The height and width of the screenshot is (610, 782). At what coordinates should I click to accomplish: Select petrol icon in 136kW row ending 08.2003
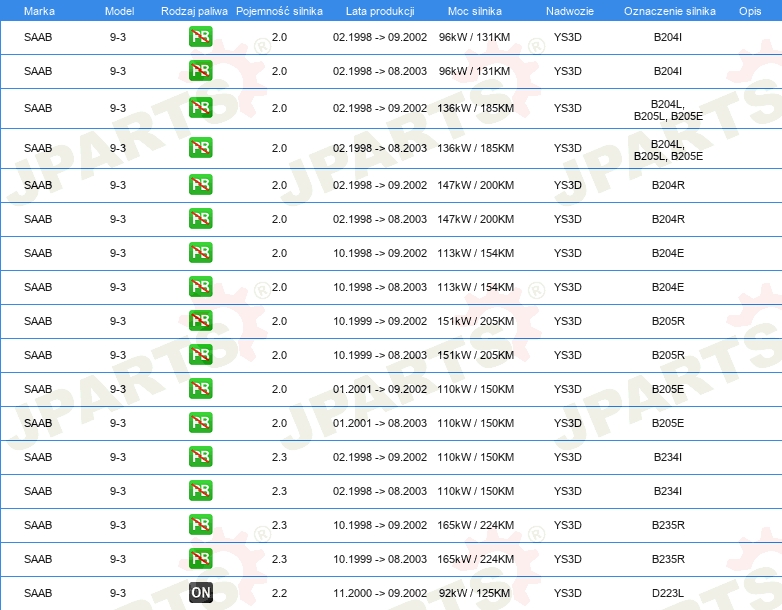200,148
